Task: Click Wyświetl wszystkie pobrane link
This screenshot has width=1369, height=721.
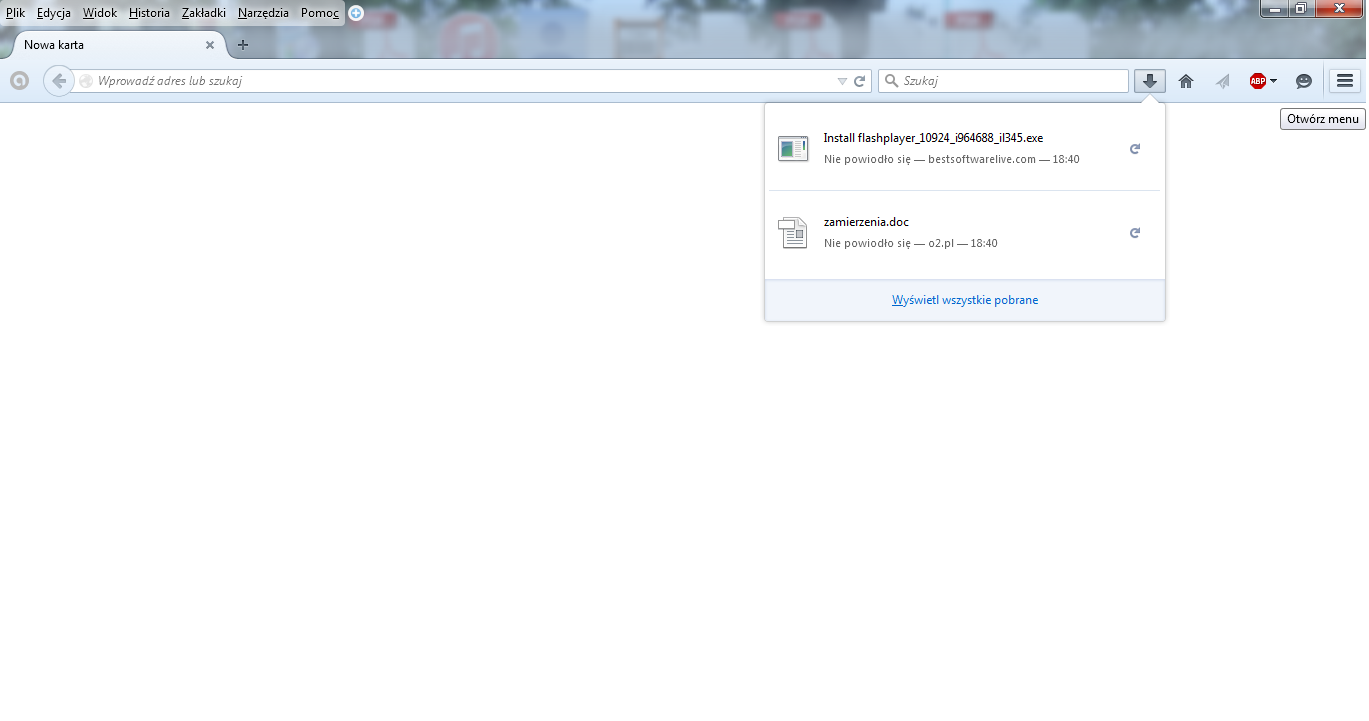Action: point(965,300)
